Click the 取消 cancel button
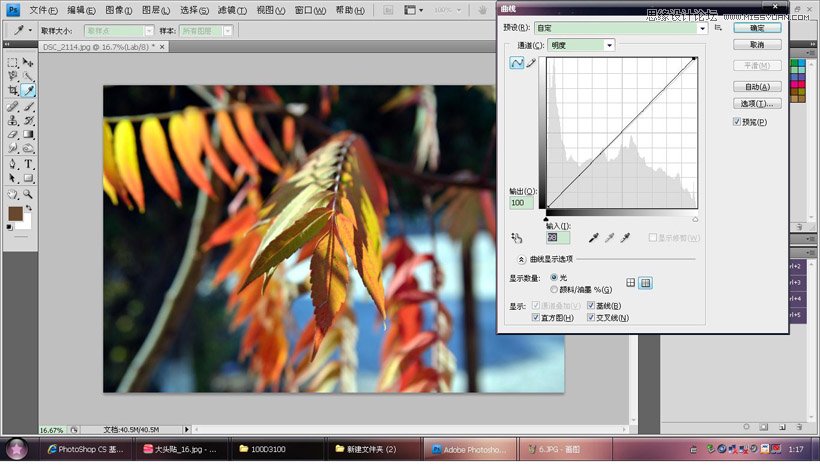This screenshot has width=820, height=467. (757, 45)
